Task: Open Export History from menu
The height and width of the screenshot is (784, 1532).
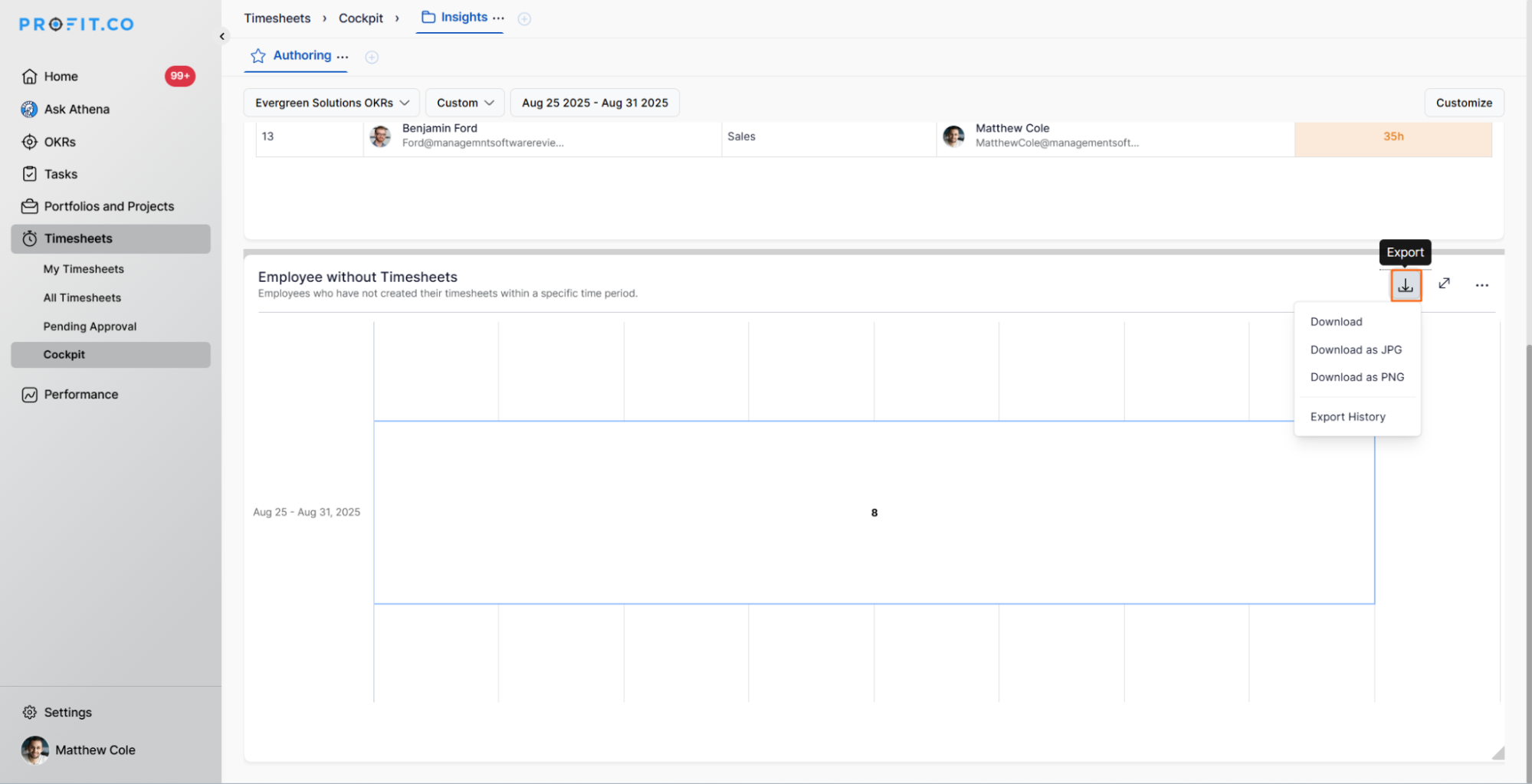Action: pos(1347,417)
